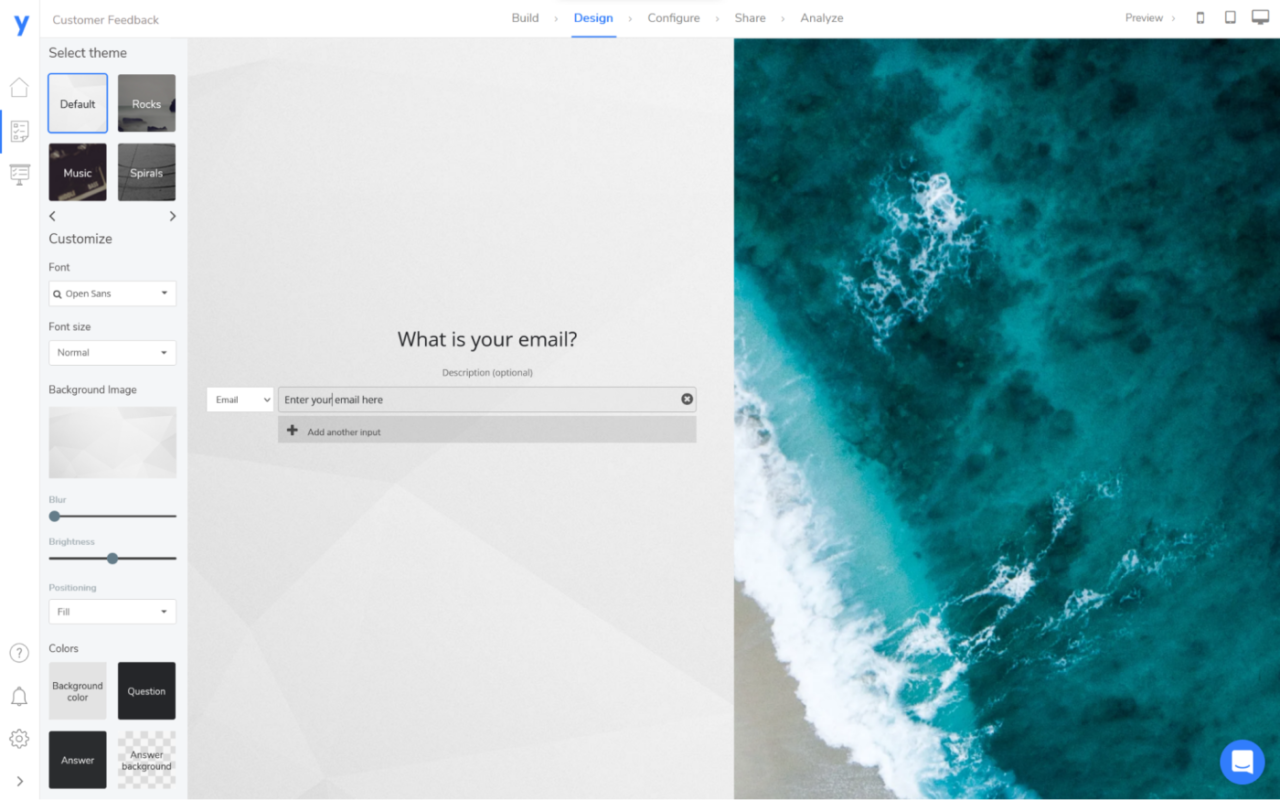Click the Description (optional) field

487,373
